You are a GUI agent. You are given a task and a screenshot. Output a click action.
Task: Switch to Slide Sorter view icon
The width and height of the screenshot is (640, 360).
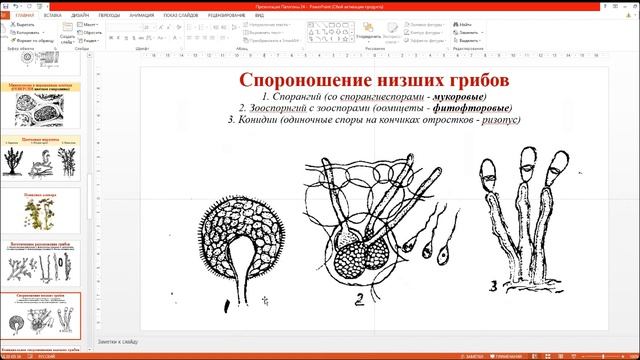click(x=548, y=356)
